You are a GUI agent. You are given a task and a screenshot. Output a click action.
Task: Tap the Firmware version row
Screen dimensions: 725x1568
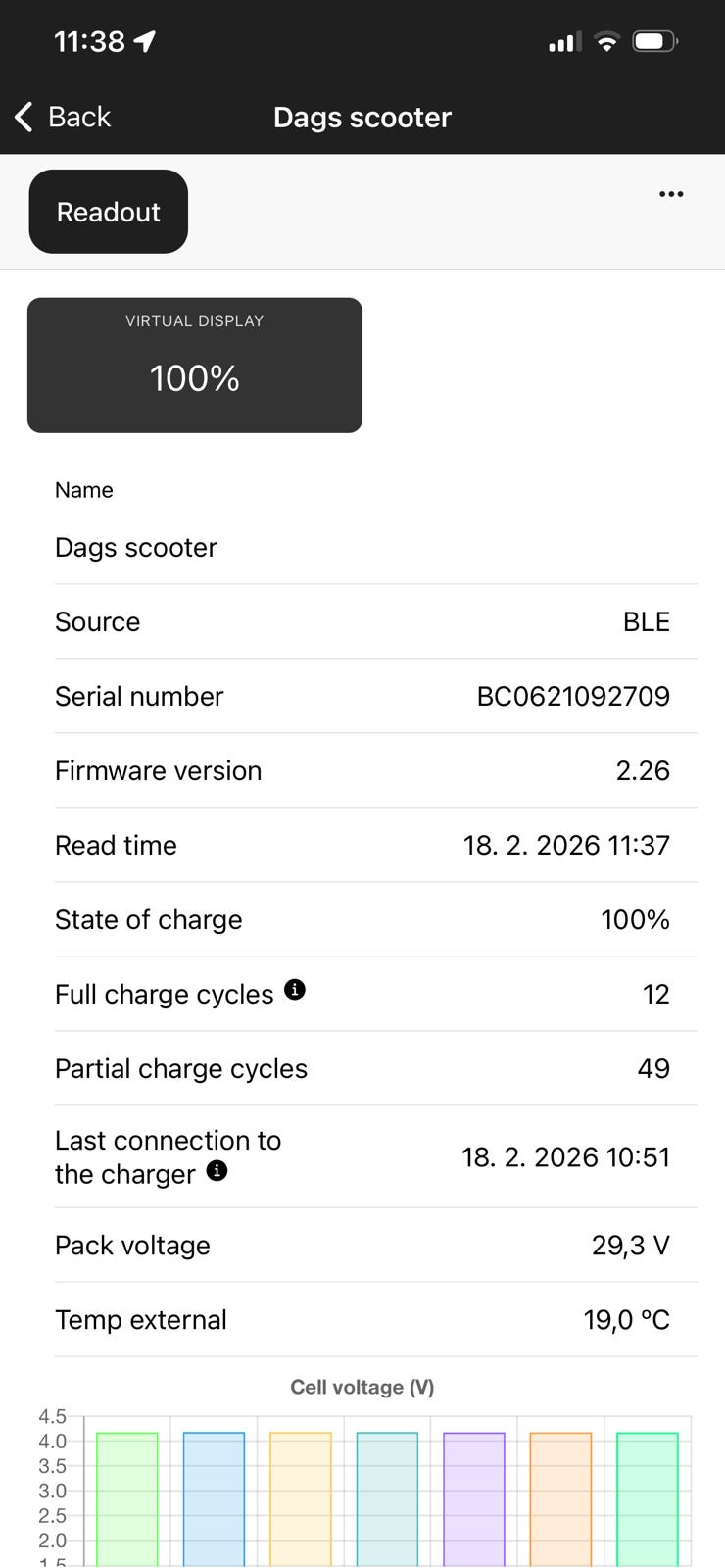tap(362, 770)
